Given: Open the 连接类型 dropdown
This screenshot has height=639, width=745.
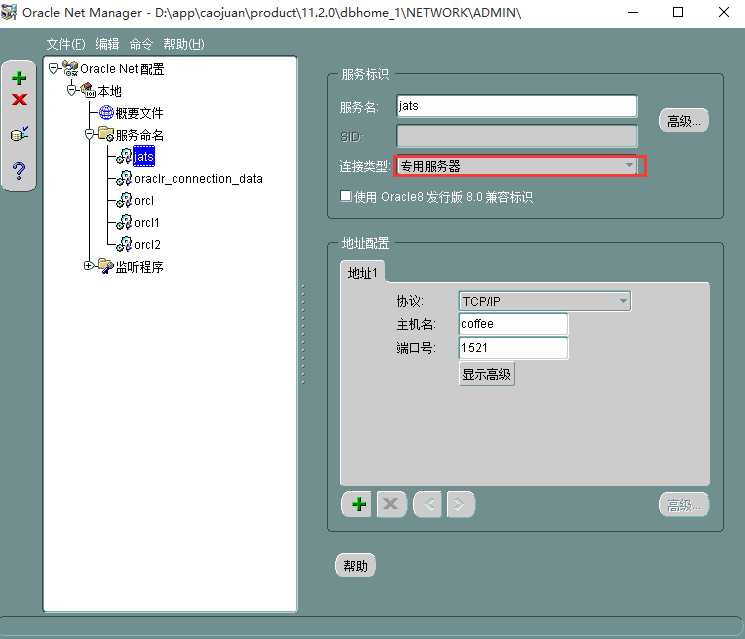Looking at the screenshot, I should (517, 166).
